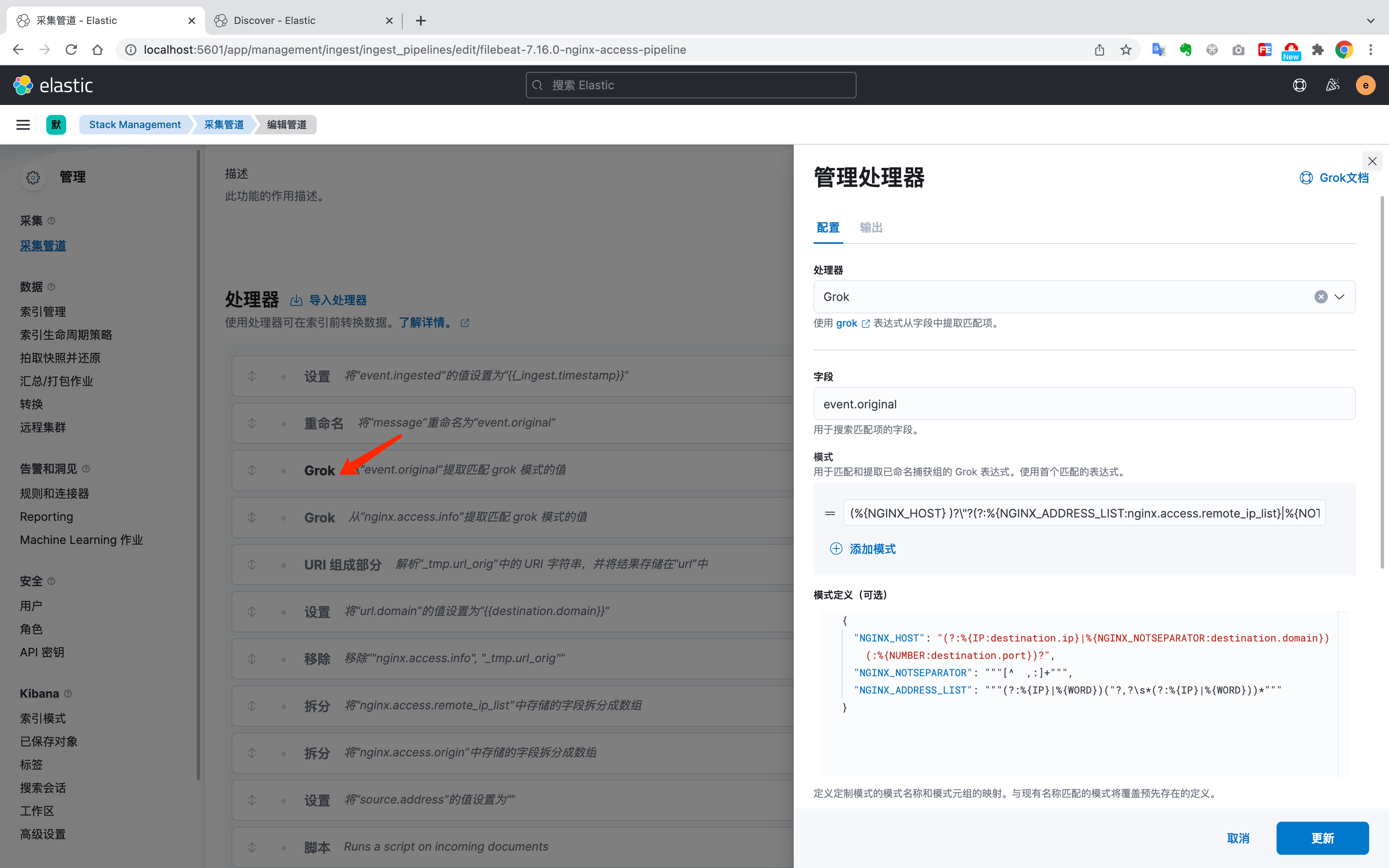Click move handle of rename processor
1389x868 pixels.
251,423
